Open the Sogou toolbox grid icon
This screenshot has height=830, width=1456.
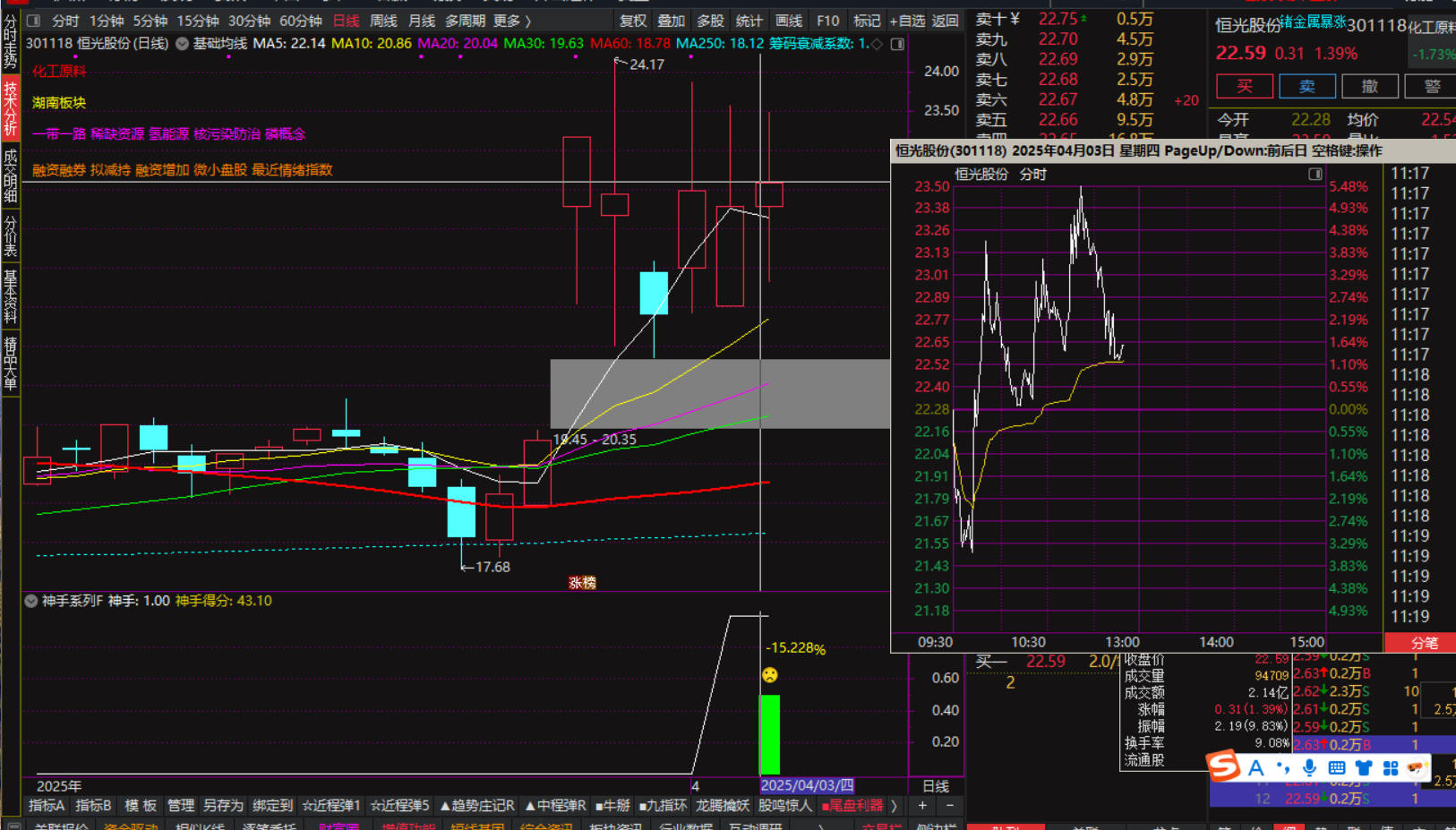point(1390,767)
